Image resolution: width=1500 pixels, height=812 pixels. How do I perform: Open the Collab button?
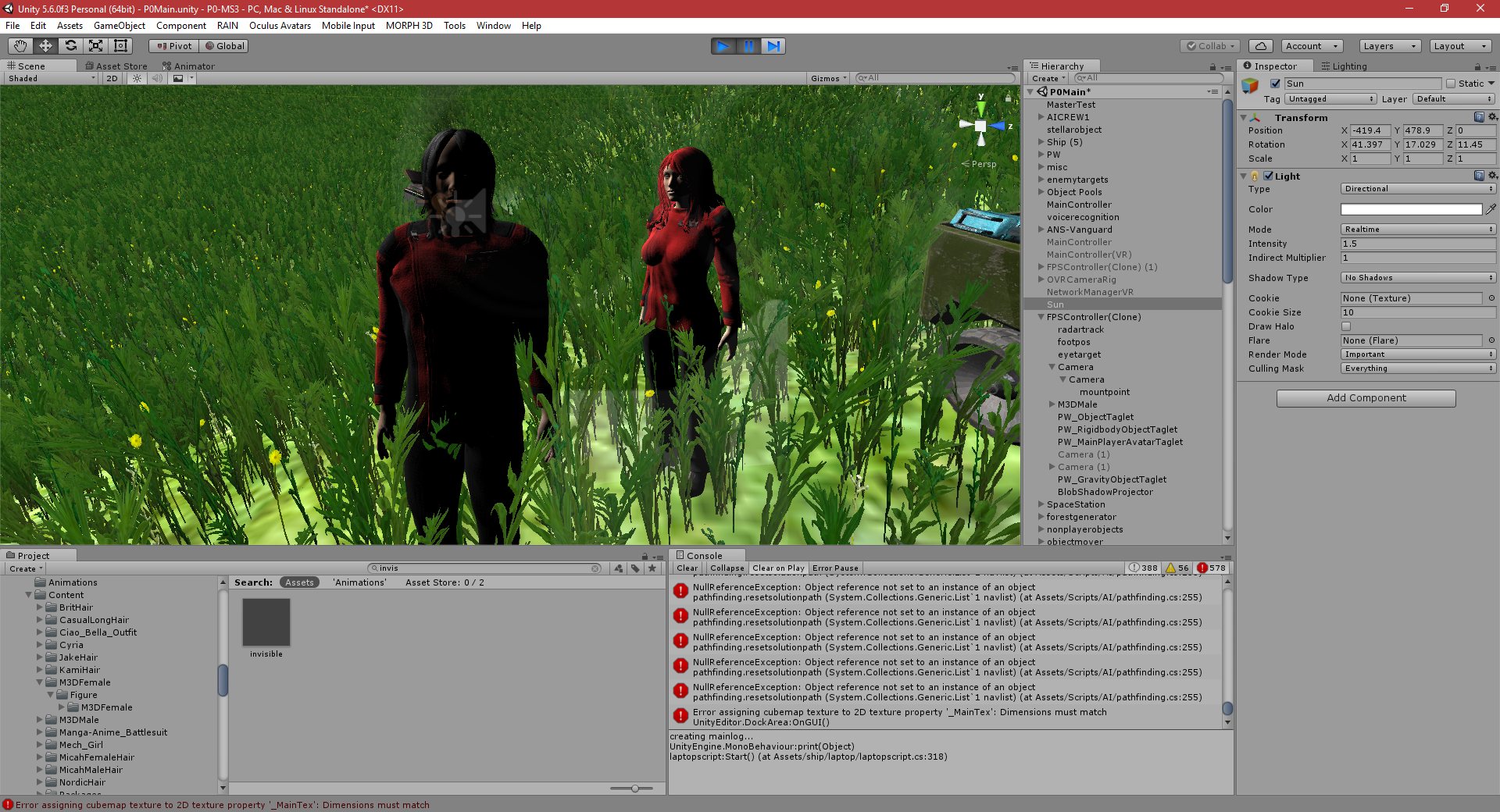coord(1210,46)
